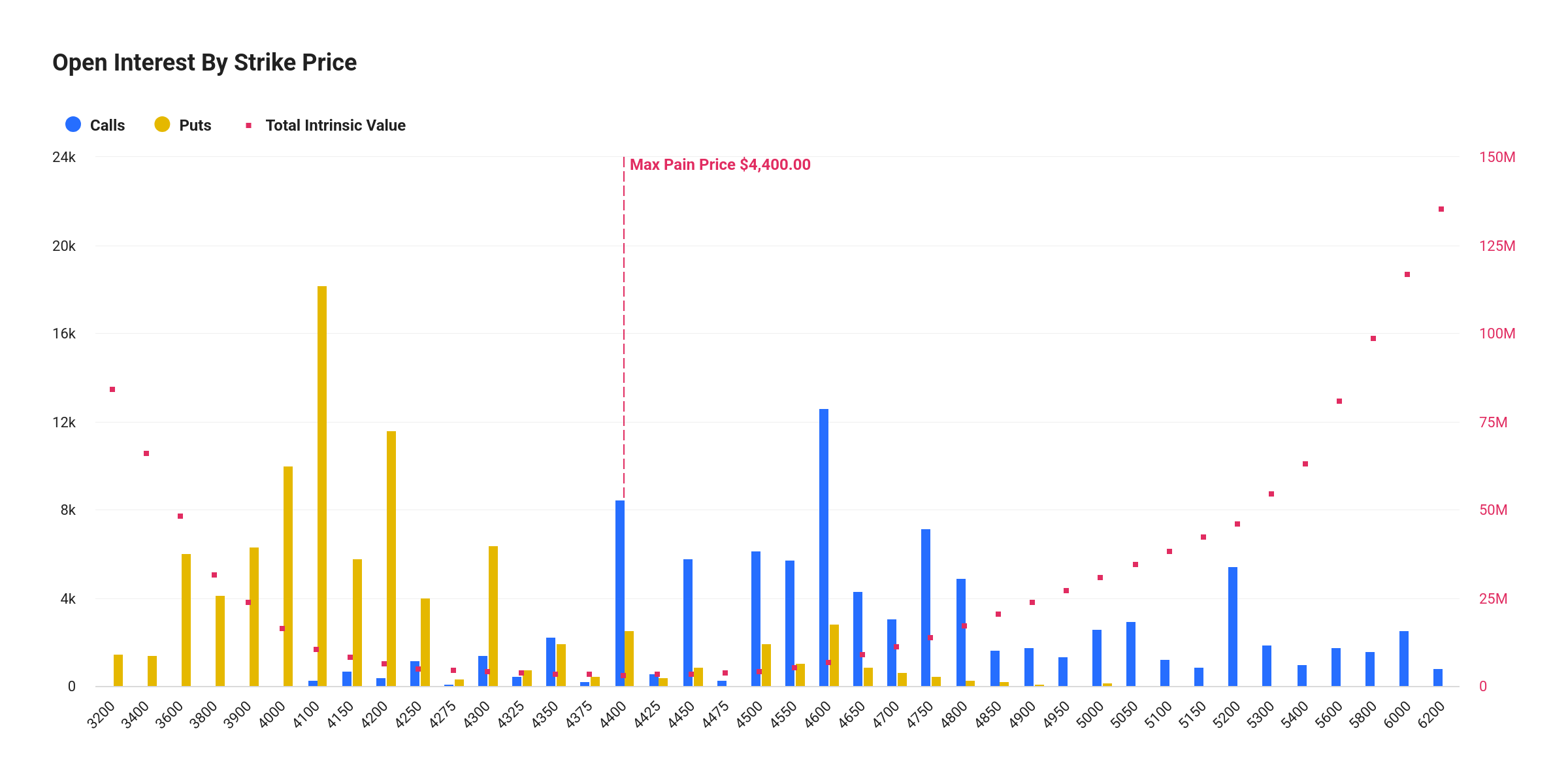
Task: Click the intrinsic value marker at 3200
Action: coord(112,389)
